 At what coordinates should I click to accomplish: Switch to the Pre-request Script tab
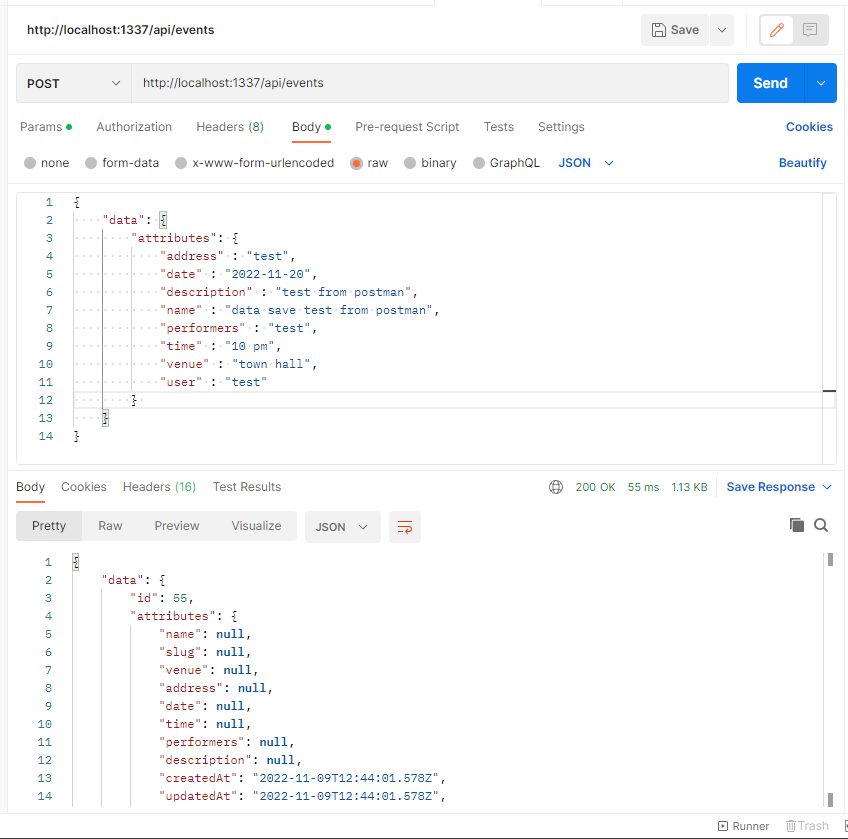click(x=407, y=127)
